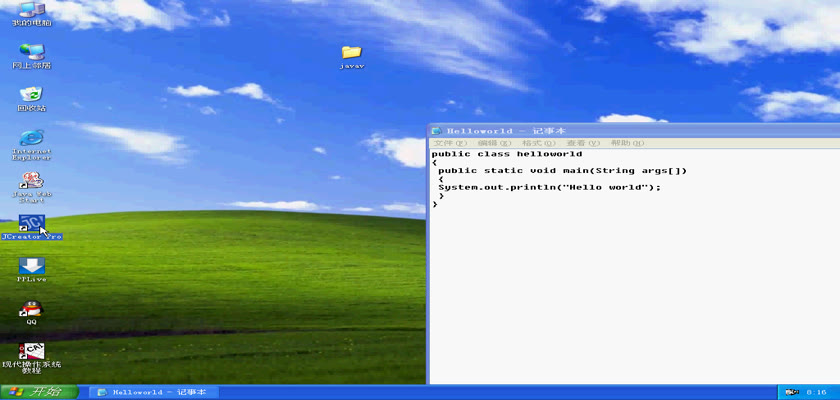Open the 文件(F) menu in Notepad
840x400 pixels.
pyautogui.click(x=450, y=144)
